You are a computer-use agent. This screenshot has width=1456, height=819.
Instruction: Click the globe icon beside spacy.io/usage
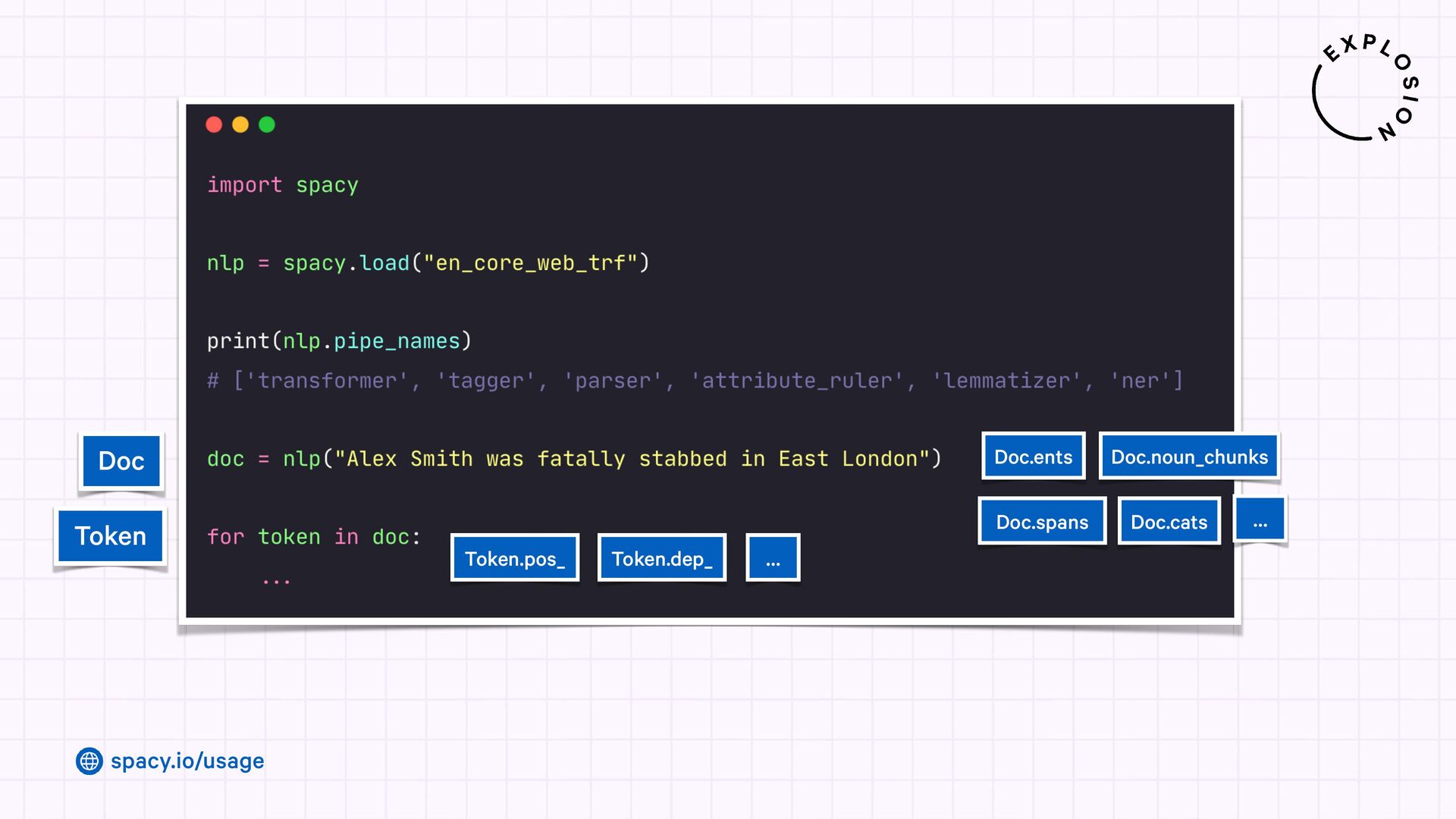89,761
